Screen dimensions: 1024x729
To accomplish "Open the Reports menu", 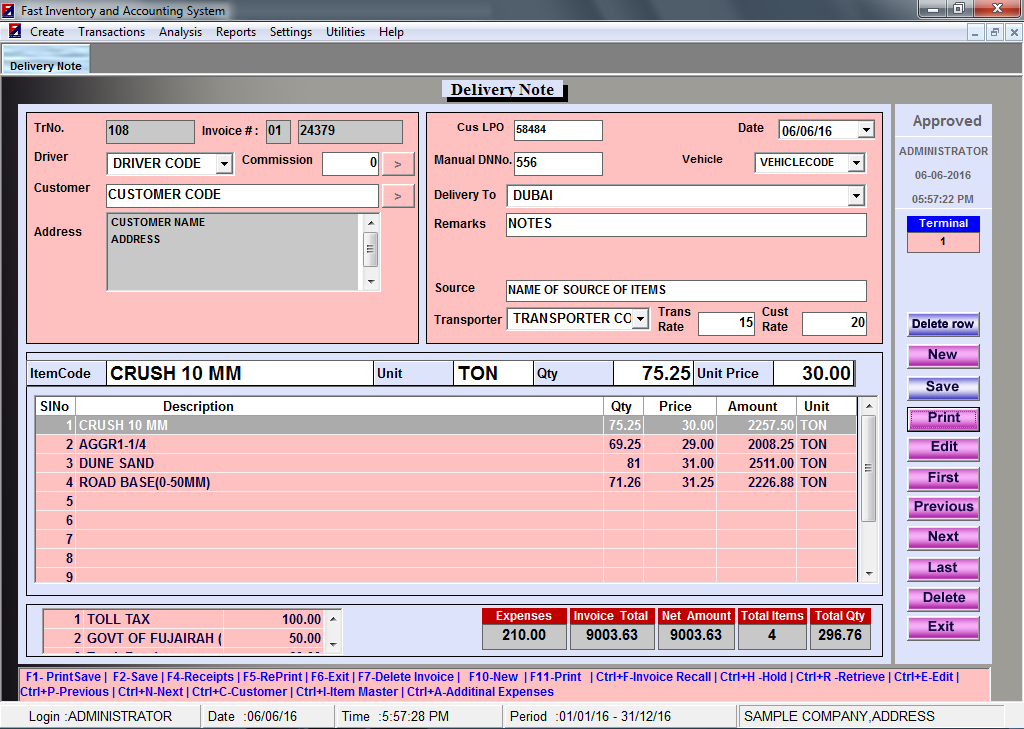I will click(236, 32).
